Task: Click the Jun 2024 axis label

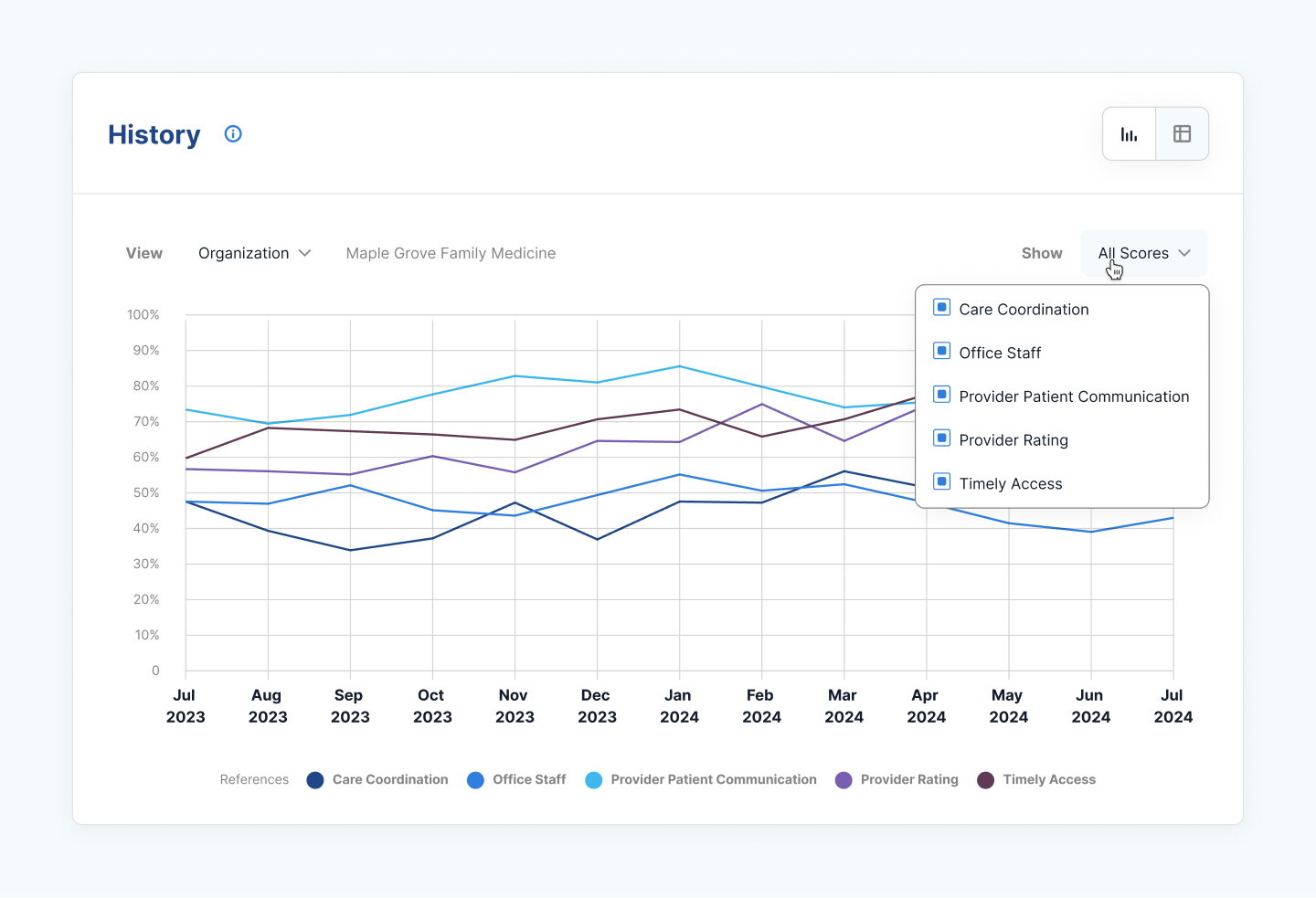Action: pos(1090,706)
